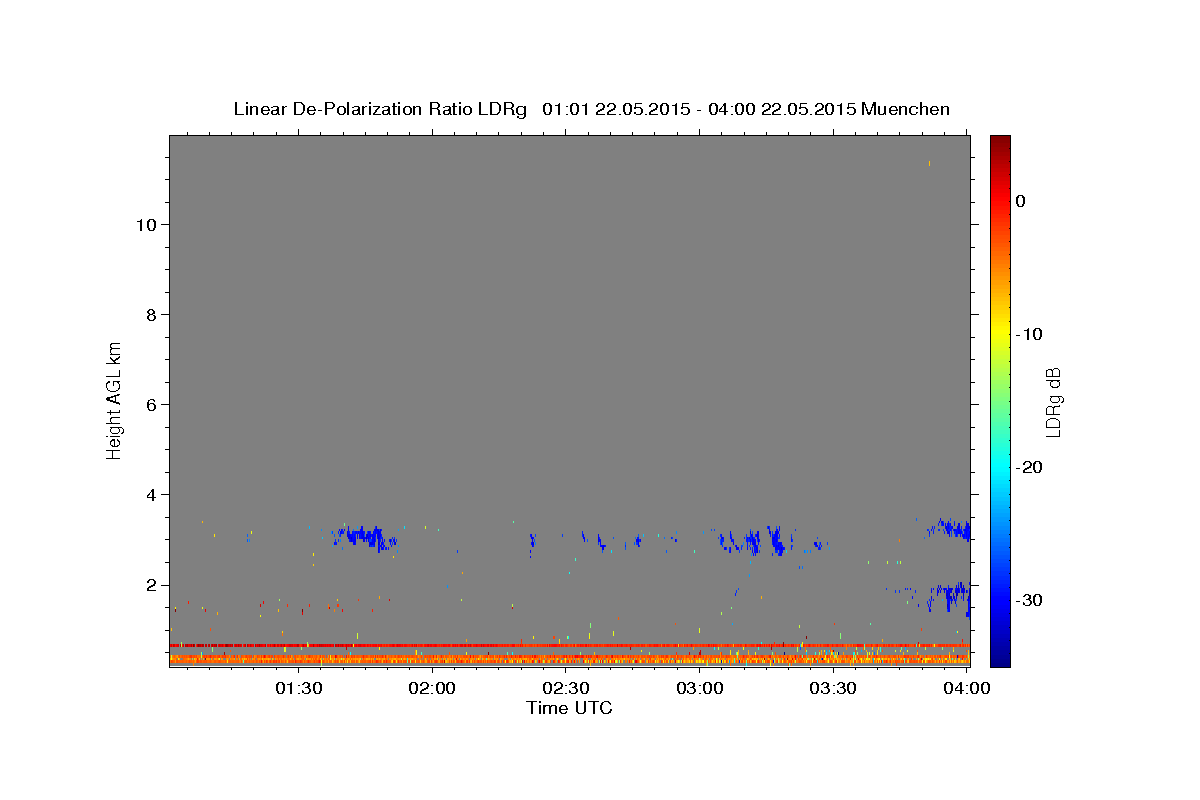
Task: Click the height tick label 6
Action: (149, 405)
